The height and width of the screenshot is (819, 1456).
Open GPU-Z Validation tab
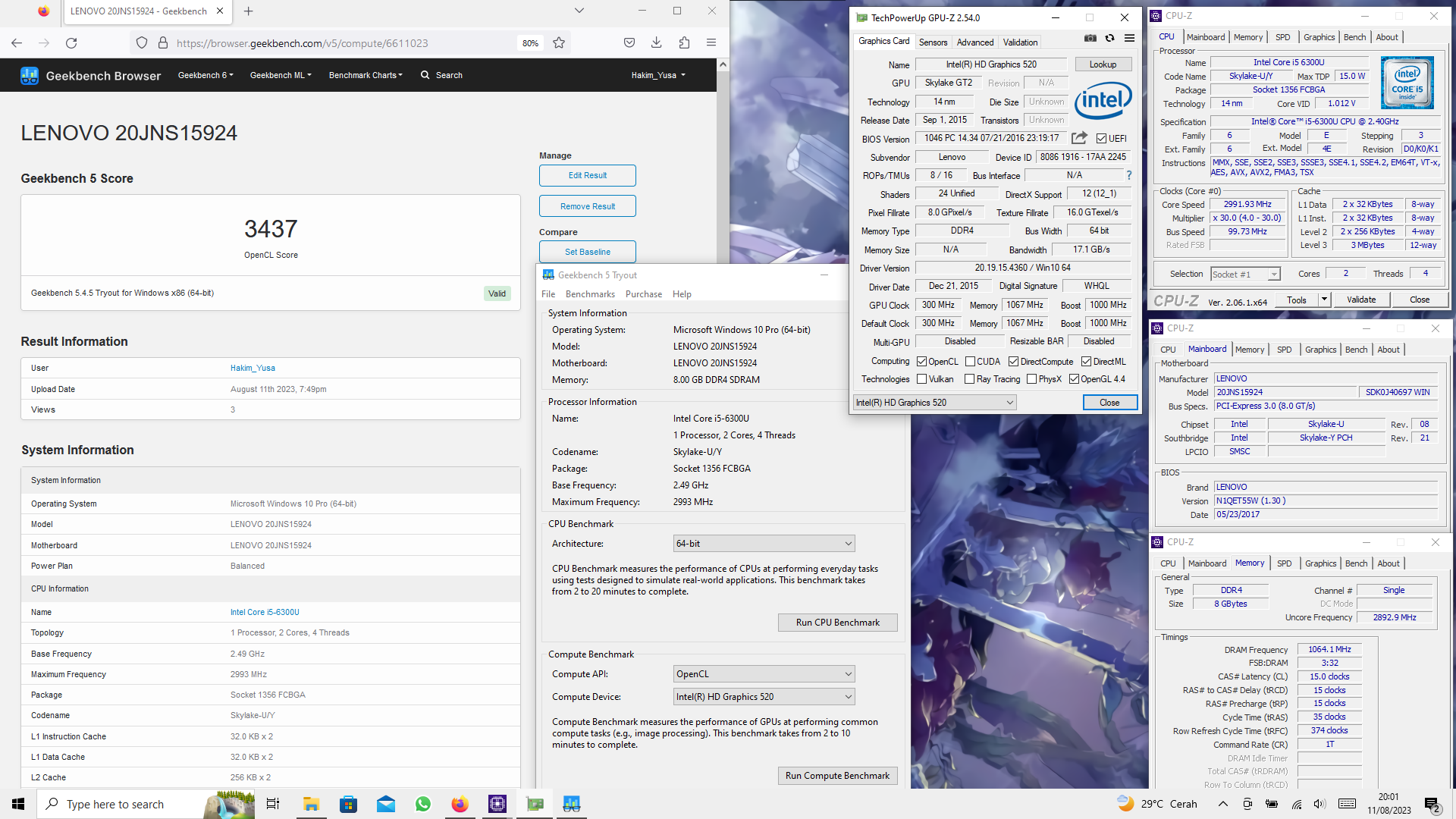[1020, 42]
